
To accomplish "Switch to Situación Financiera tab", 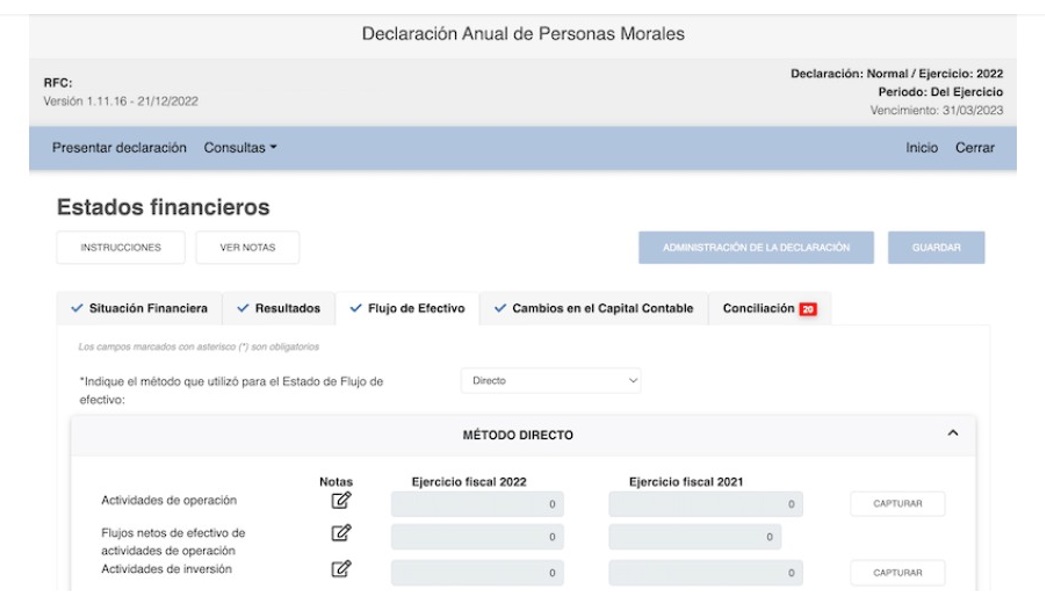I will click(x=140, y=309).
